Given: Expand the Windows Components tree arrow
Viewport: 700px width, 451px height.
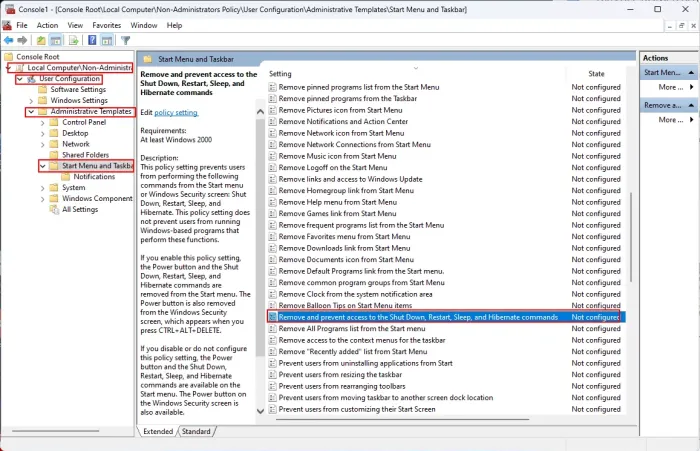Looking at the screenshot, I should pos(42,199).
